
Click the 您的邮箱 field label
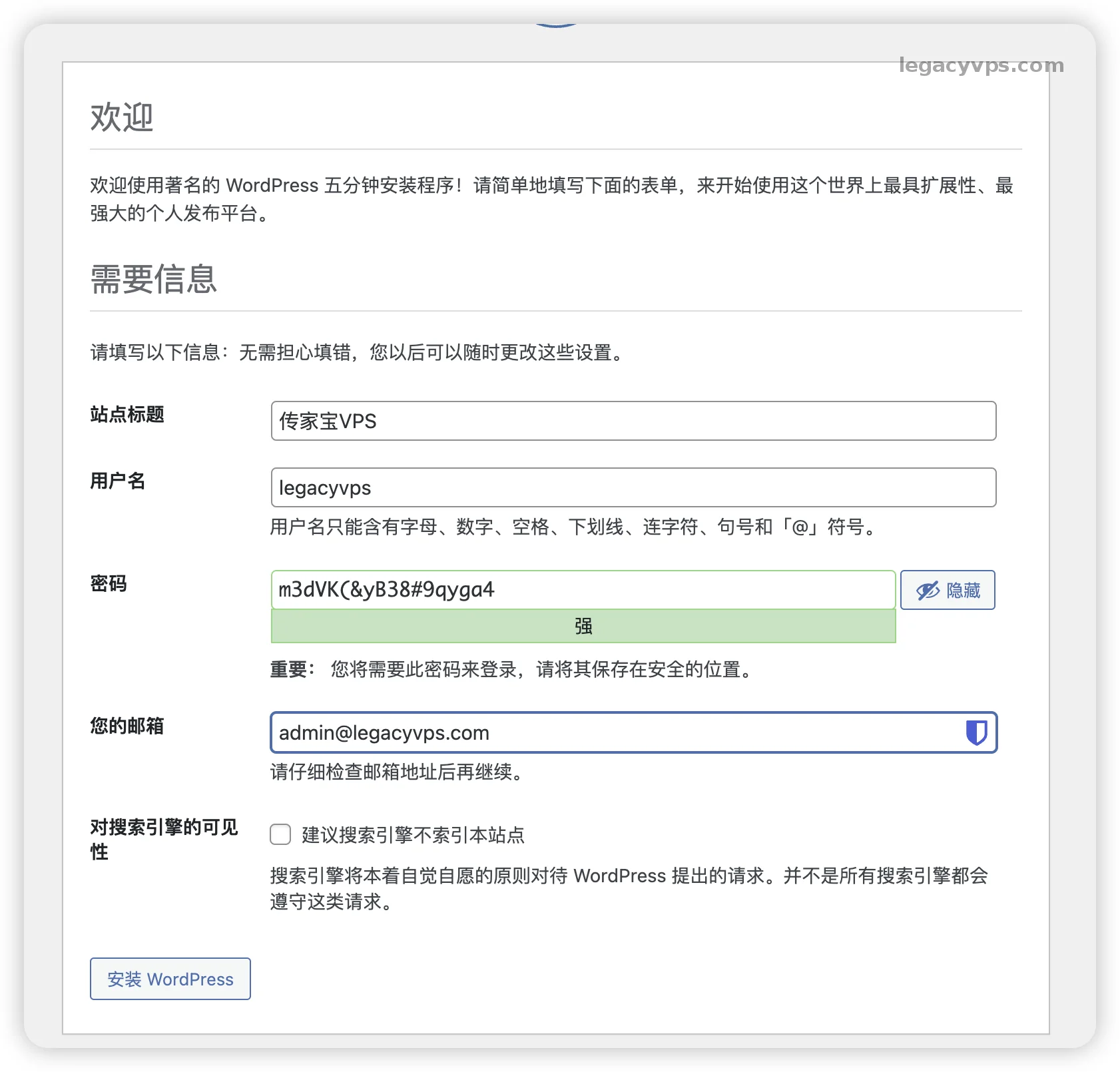127,726
